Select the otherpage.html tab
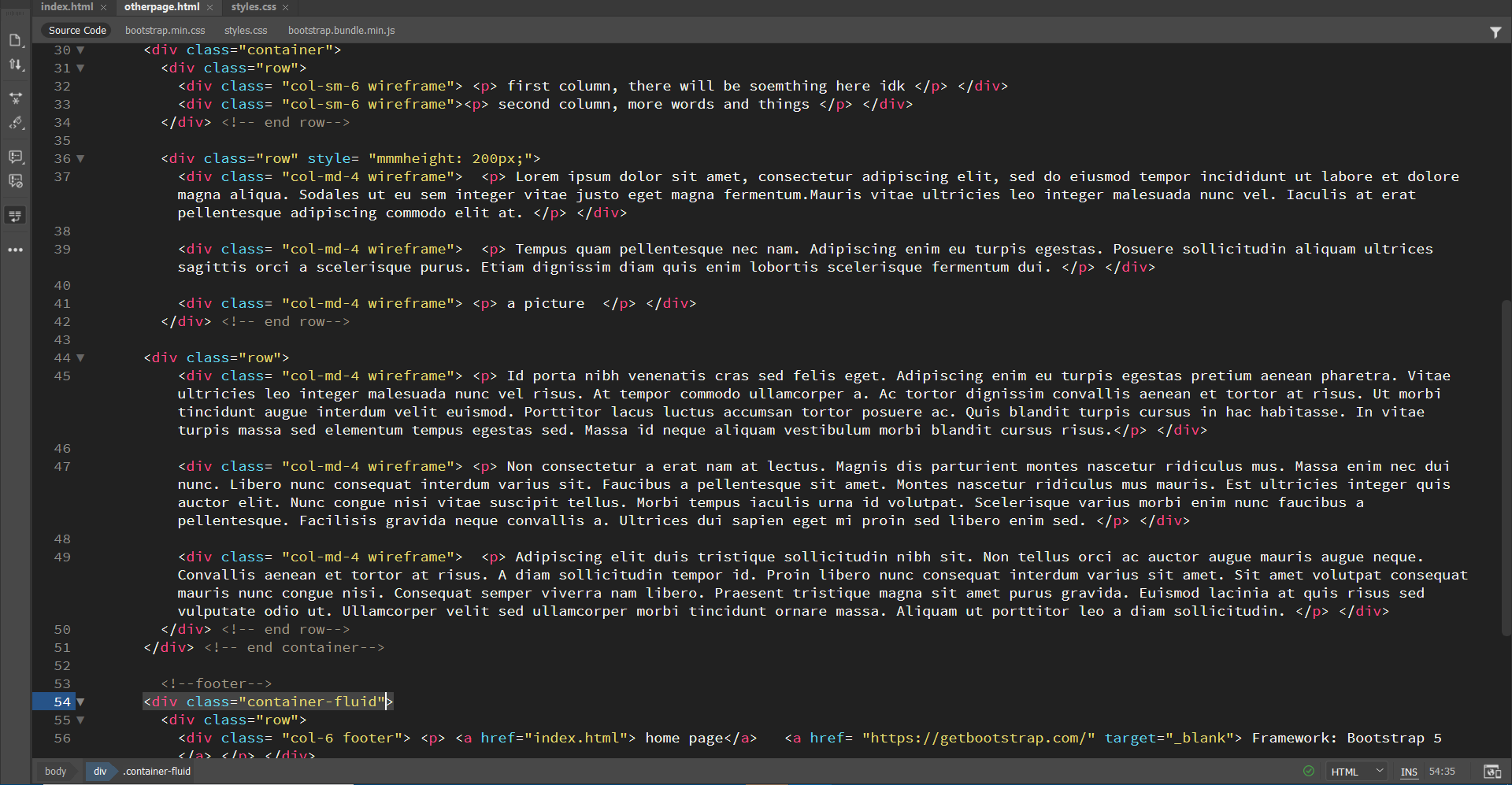 point(161,7)
